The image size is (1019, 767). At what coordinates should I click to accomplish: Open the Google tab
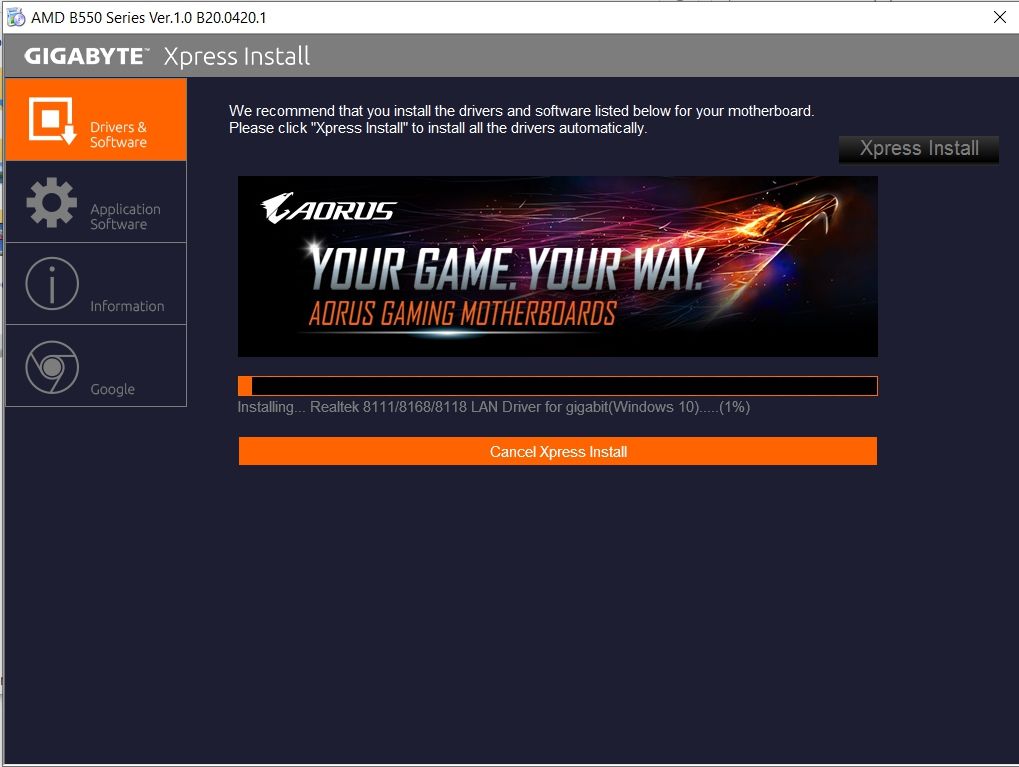click(96, 366)
